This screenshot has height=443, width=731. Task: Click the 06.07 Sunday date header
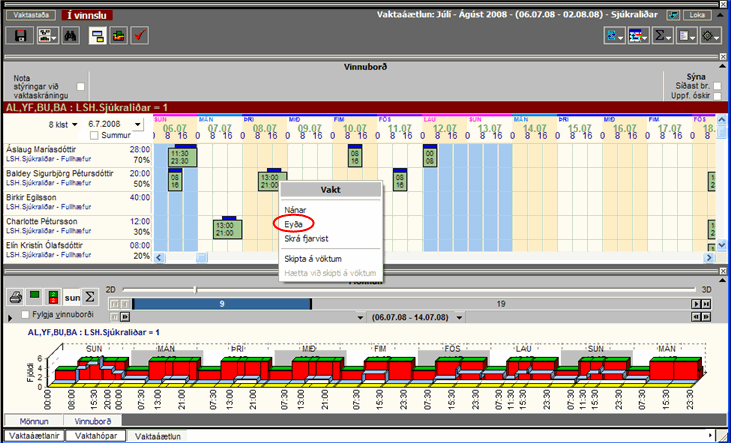[175, 128]
